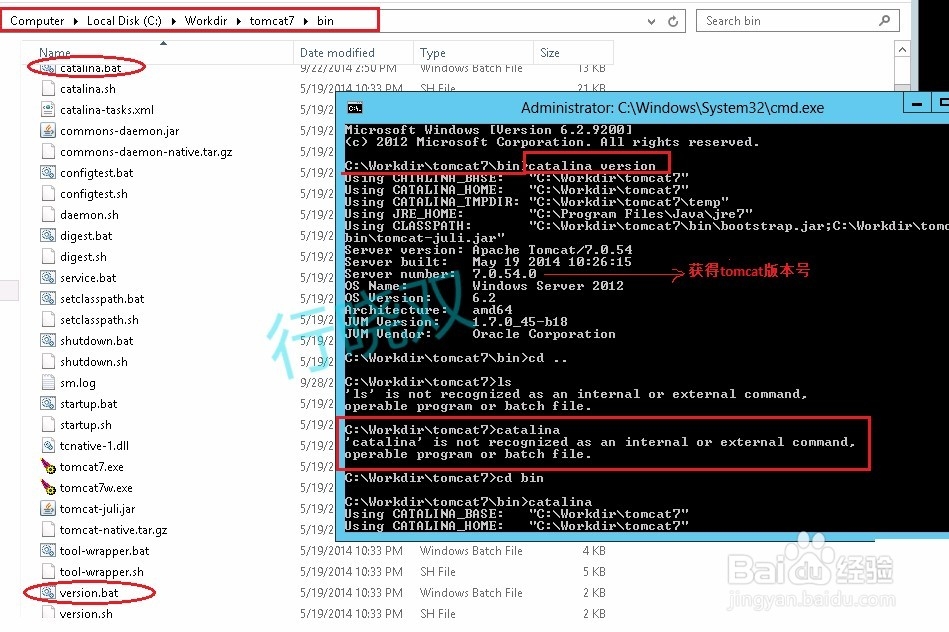Click the tomcat7.exe application icon
Image resolution: width=949 pixels, height=632 pixels.
coord(48,466)
